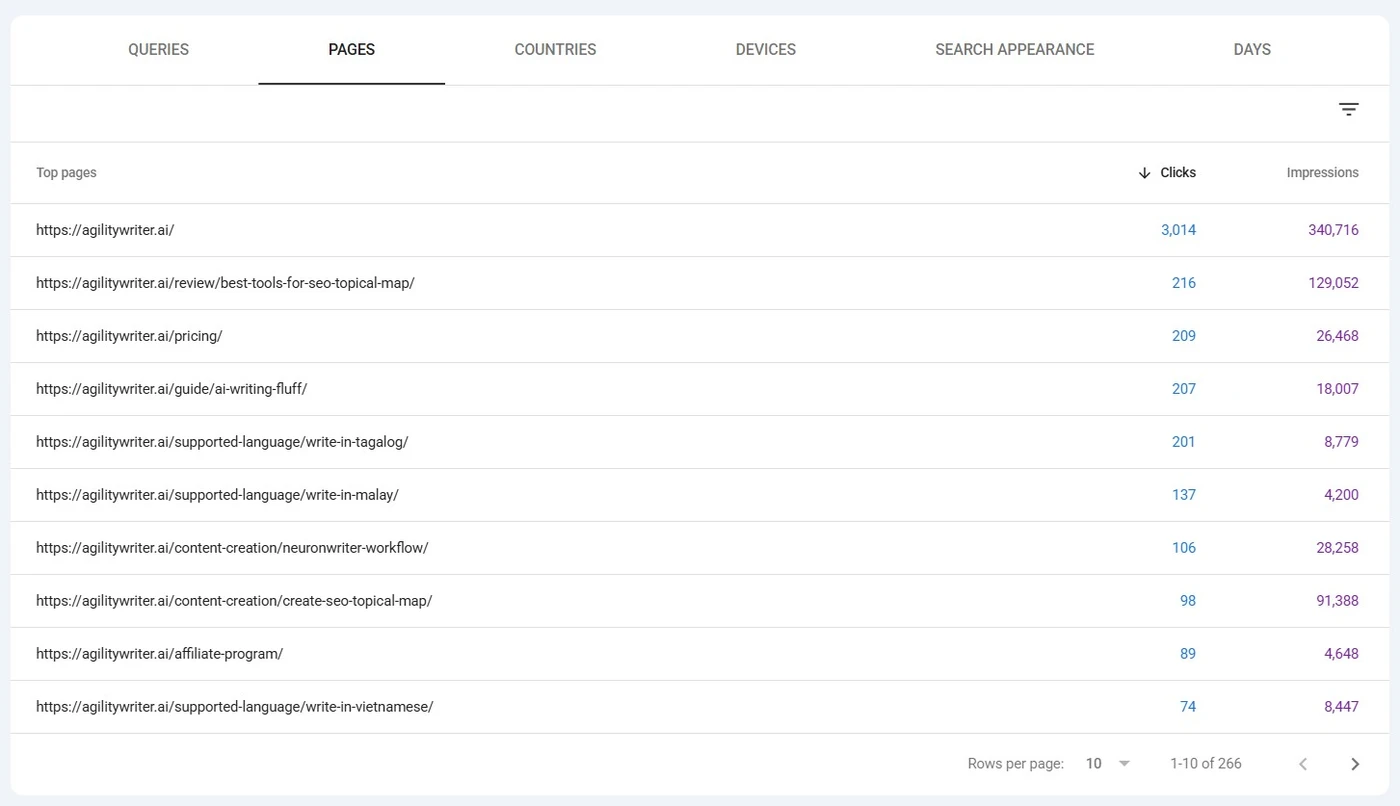Select the write-in-tagalog page row
This screenshot has height=806, width=1400.
tap(700, 442)
